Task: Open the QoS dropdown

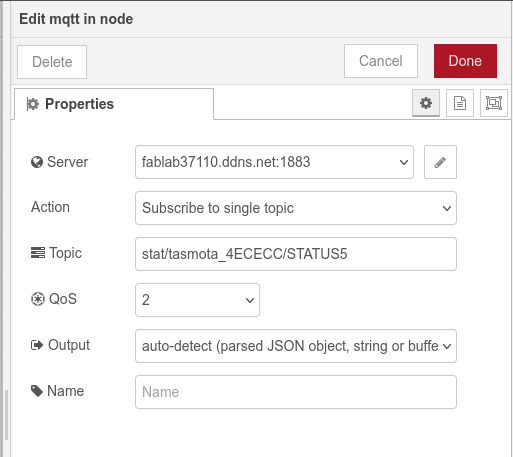Action: point(197,300)
